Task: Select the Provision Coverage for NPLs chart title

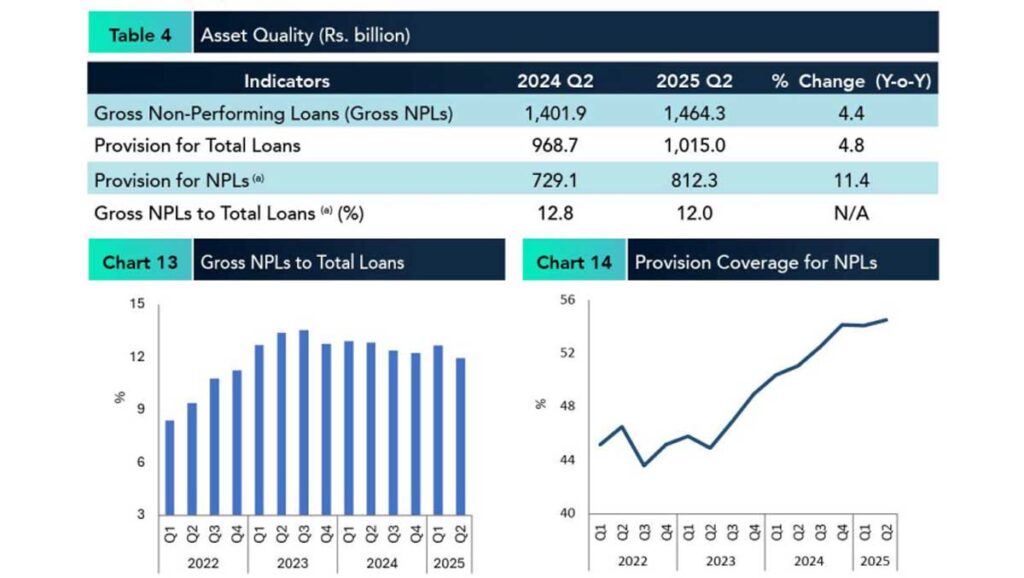Action: [x=756, y=262]
